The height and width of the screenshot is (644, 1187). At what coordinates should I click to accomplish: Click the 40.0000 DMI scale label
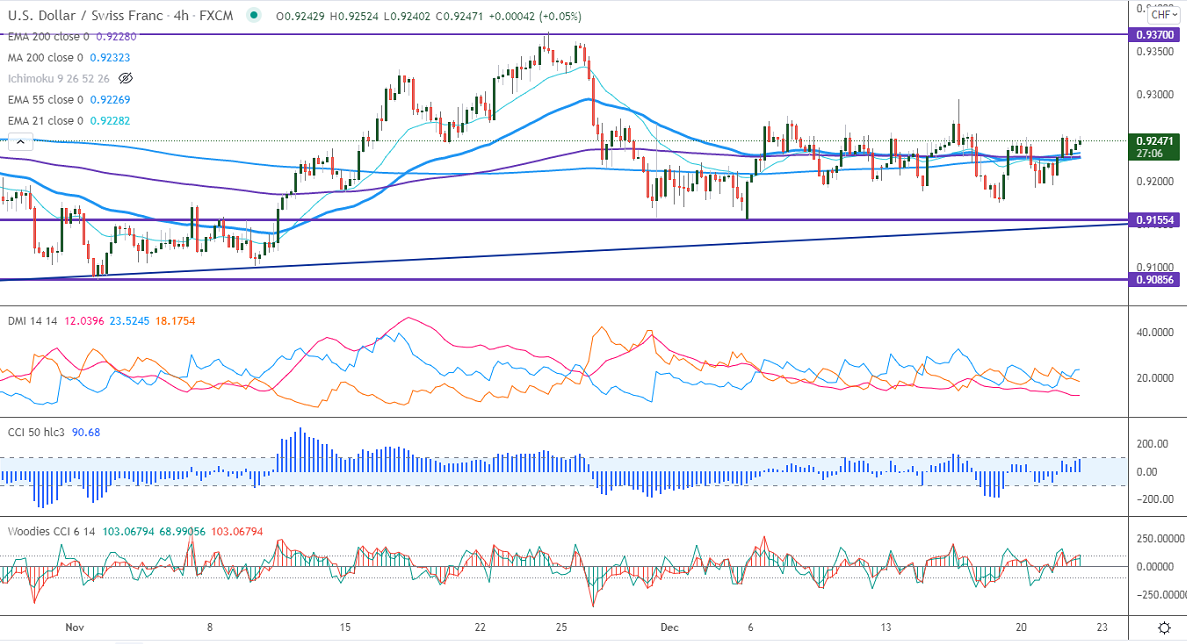pos(1155,332)
